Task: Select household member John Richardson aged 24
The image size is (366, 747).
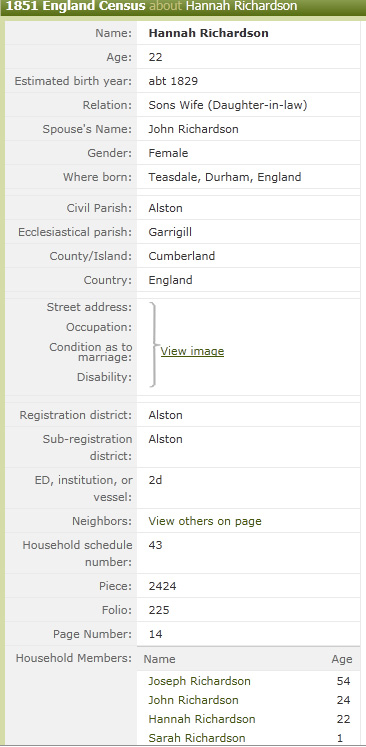Action: tap(193, 700)
